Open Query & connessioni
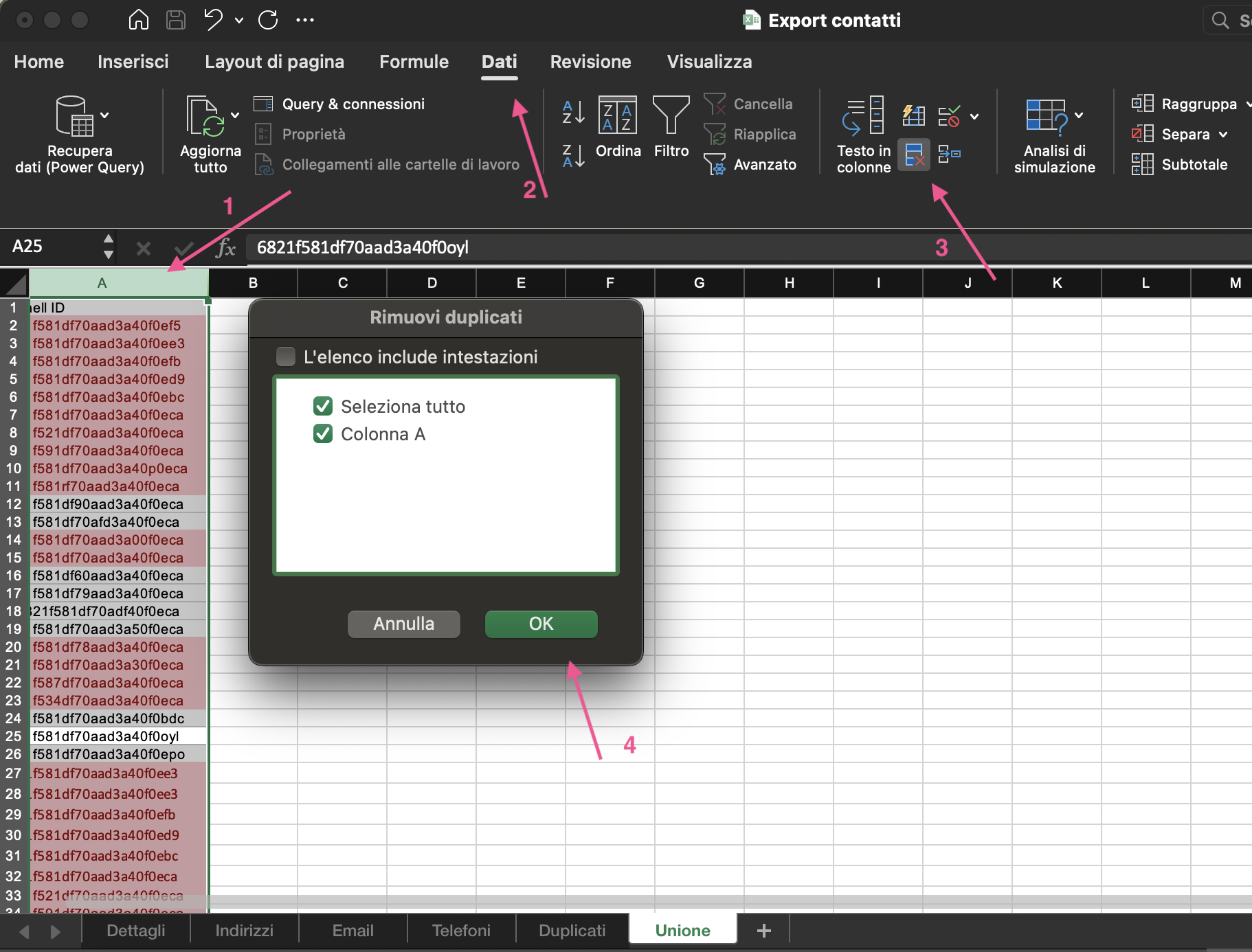 [339, 104]
